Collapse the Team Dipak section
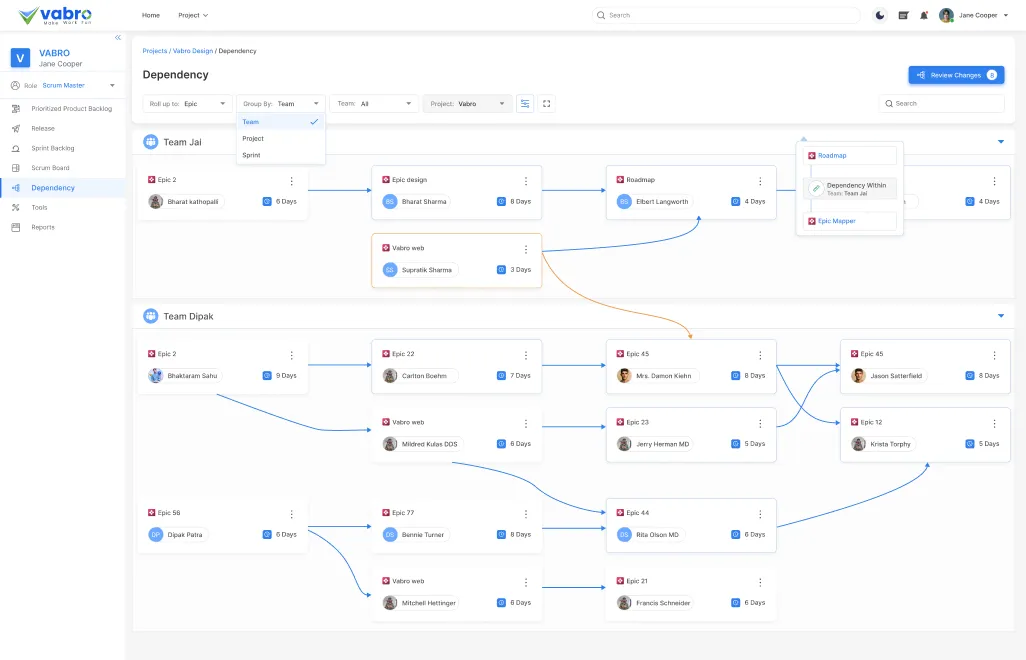The width and height of the screenshot is (1026, 660). pyautogui.click(x=1001, y=315)
